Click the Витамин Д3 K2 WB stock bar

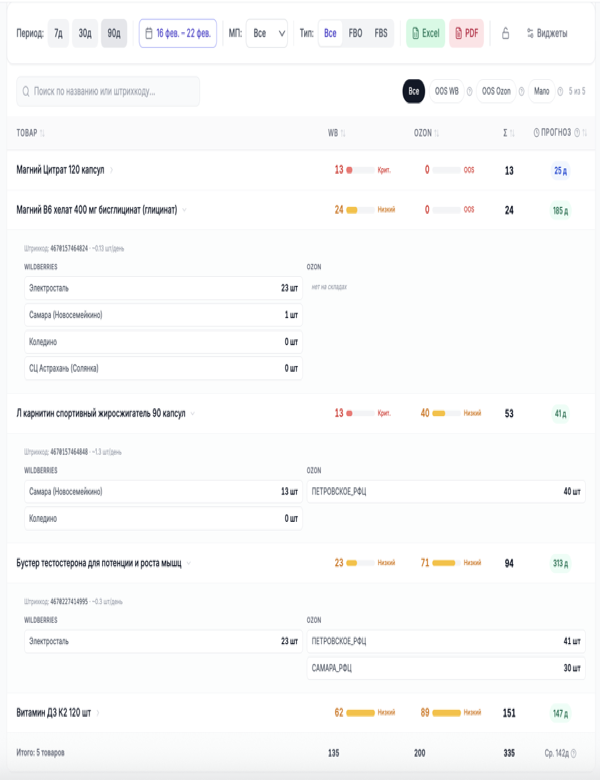pyautogui.click(x=360, y=713)
